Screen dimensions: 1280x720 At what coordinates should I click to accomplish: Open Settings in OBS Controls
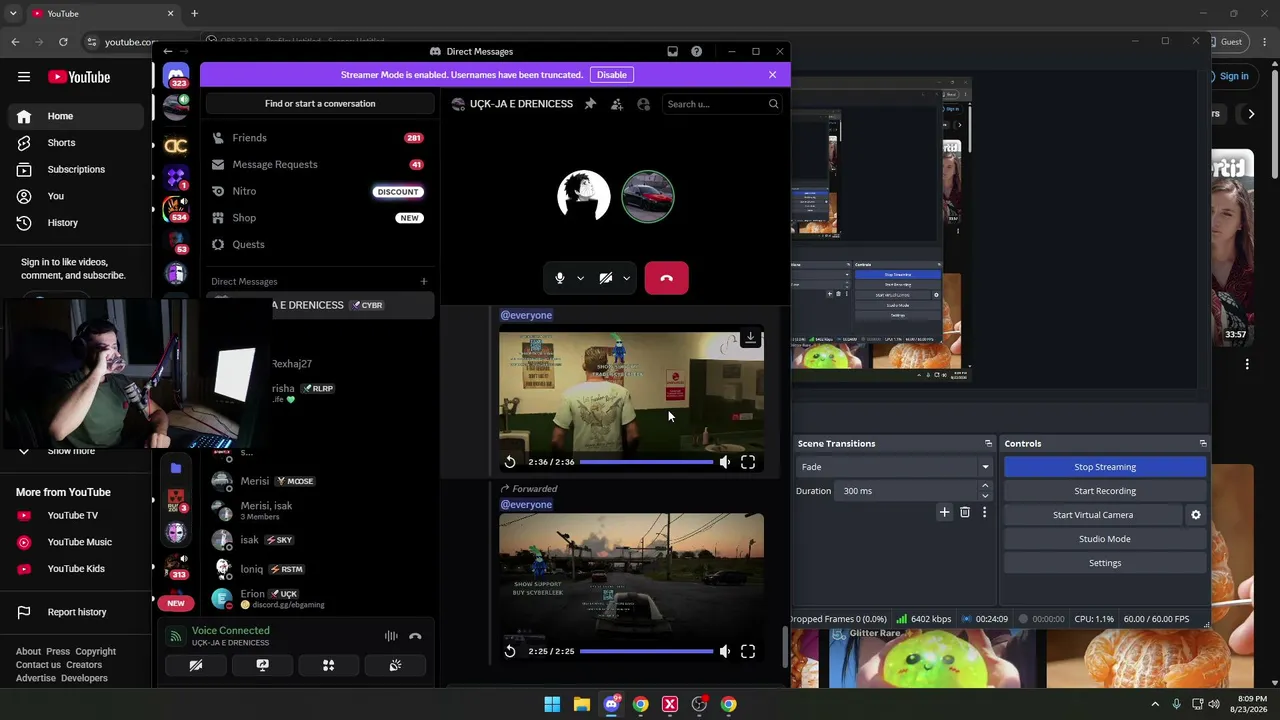[x=1105, y=563]
